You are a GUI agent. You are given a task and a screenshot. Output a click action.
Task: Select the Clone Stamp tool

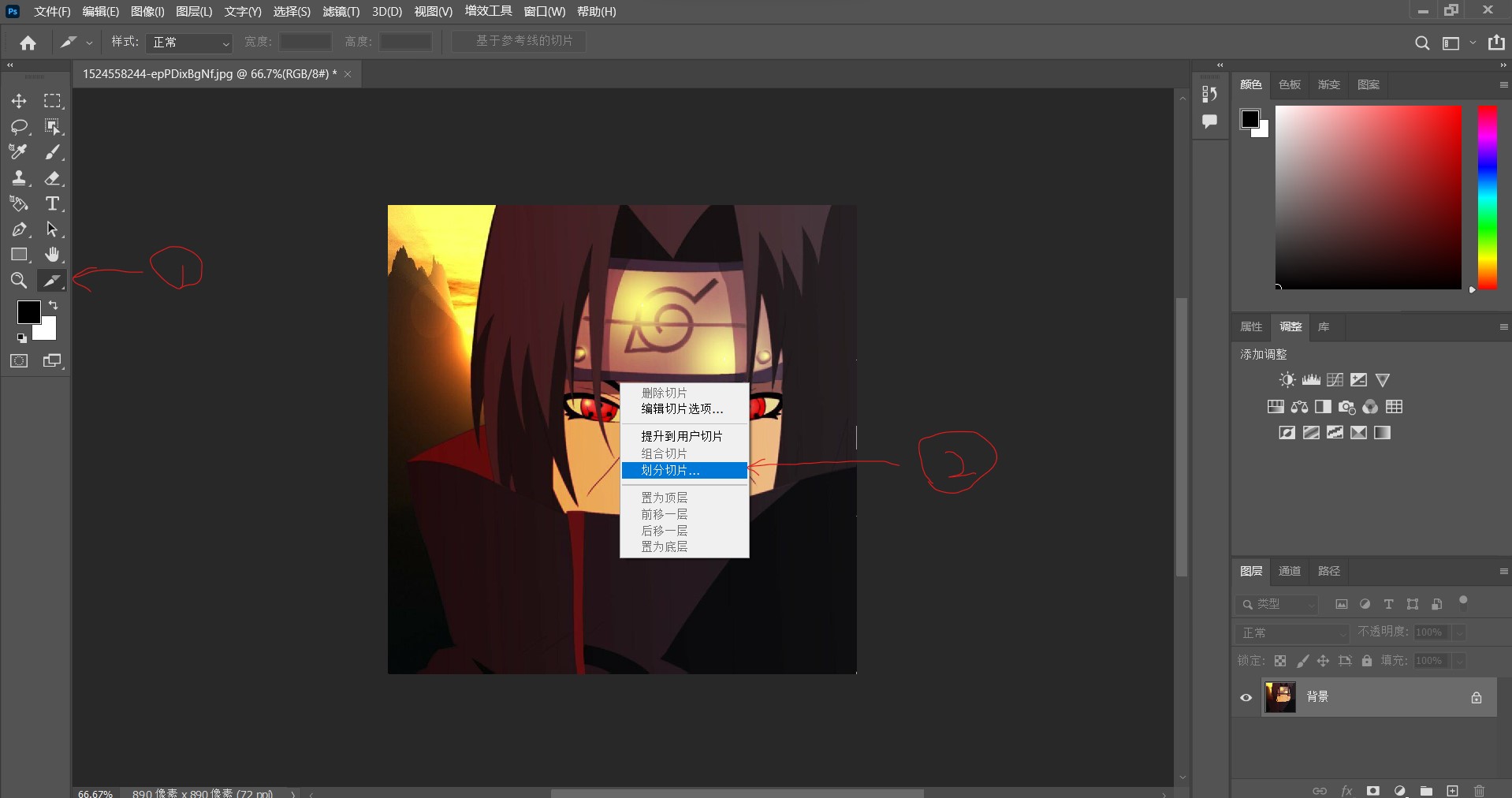pyautogui.click(x=19, y=178)
